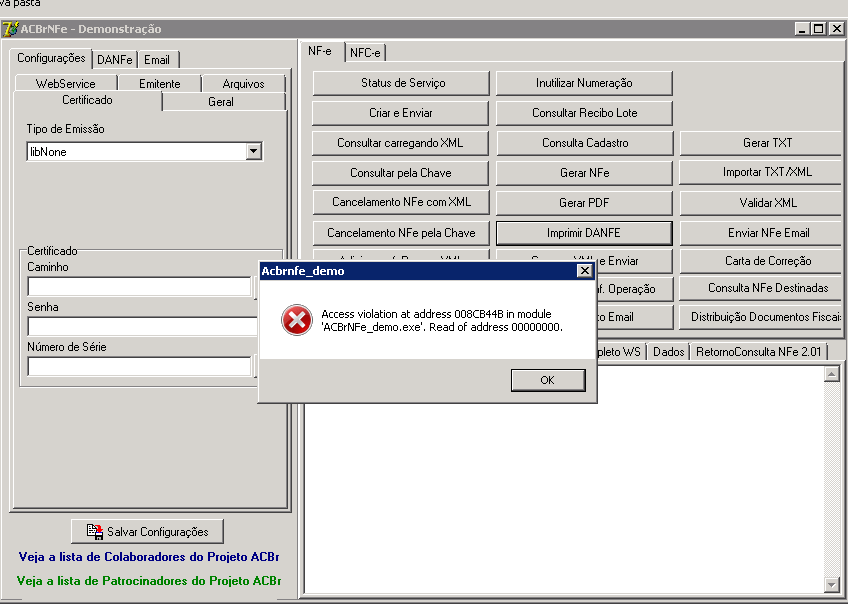Click Consulta Cadastro button
Viewport: 848px width, 604px height.
(584, 143)
